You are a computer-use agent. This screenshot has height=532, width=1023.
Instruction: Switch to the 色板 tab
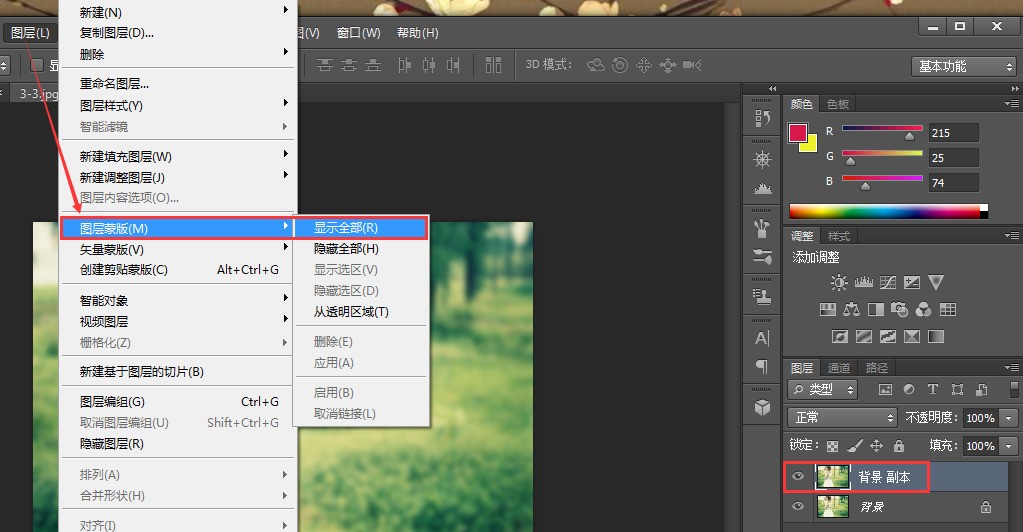[x=838, y=104]
